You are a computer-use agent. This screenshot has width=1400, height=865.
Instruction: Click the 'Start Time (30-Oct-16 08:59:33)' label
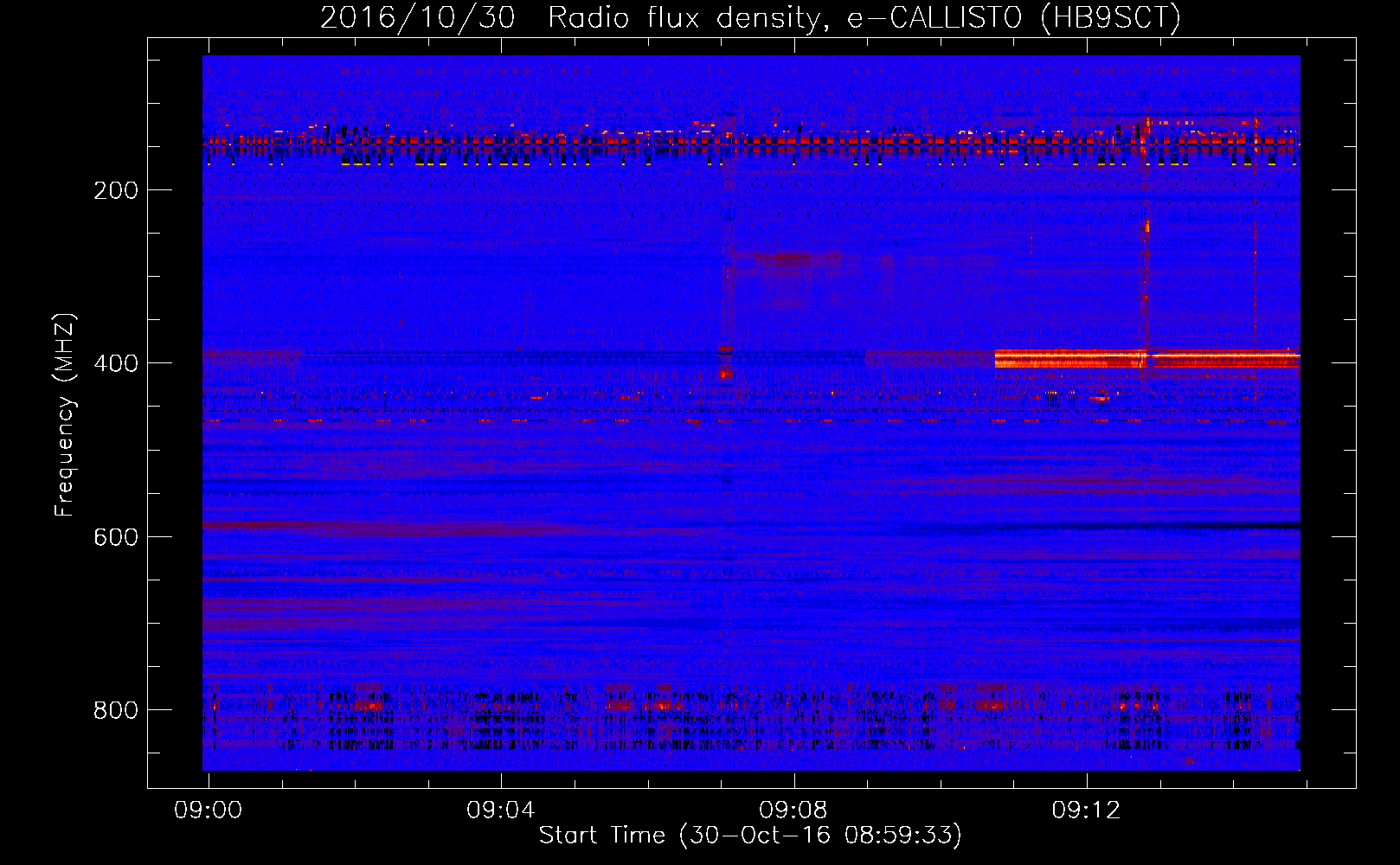[750, 835]
